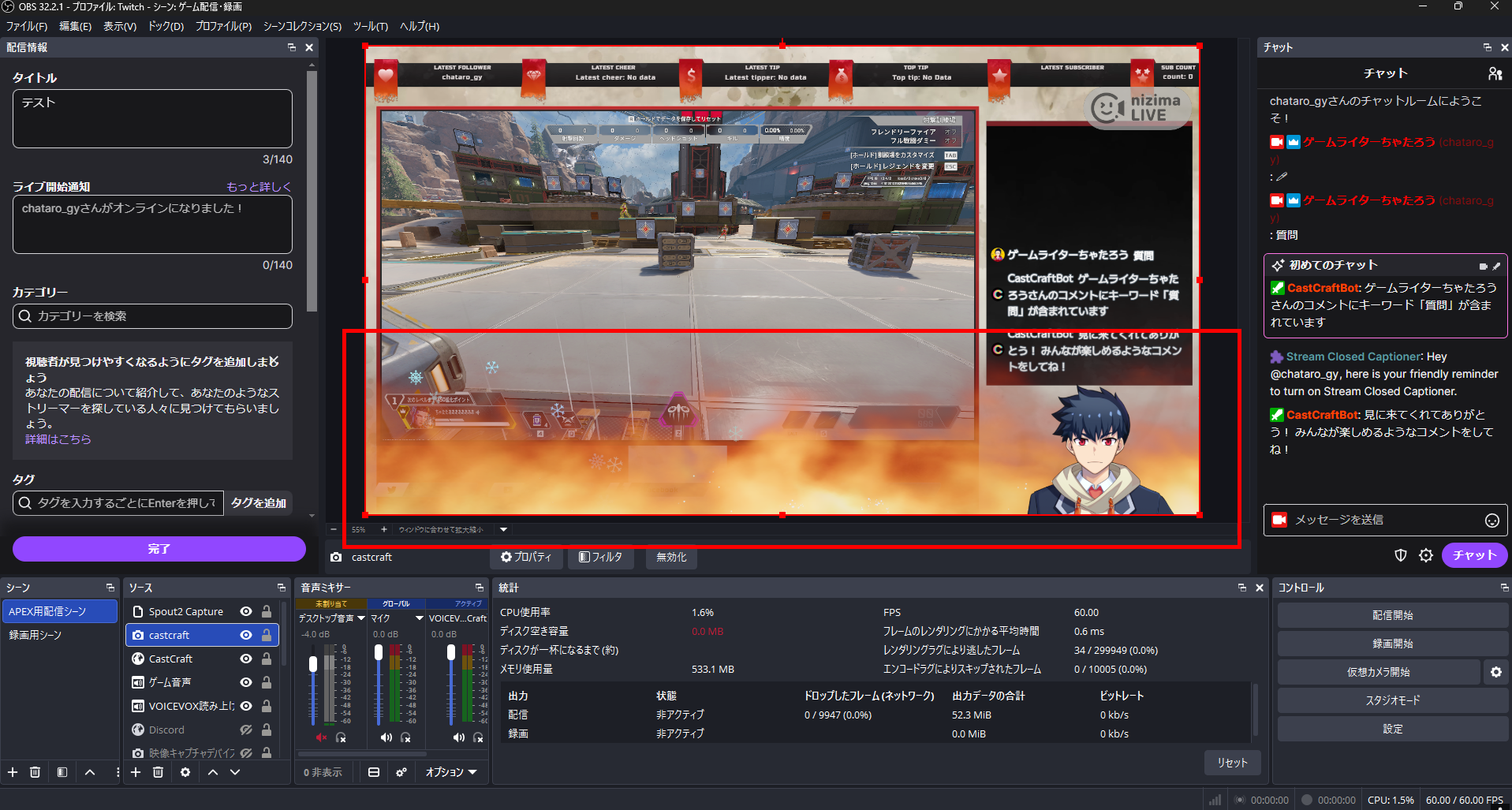Add a new scene with the plus icon
1512x810 pixels.
13,772
